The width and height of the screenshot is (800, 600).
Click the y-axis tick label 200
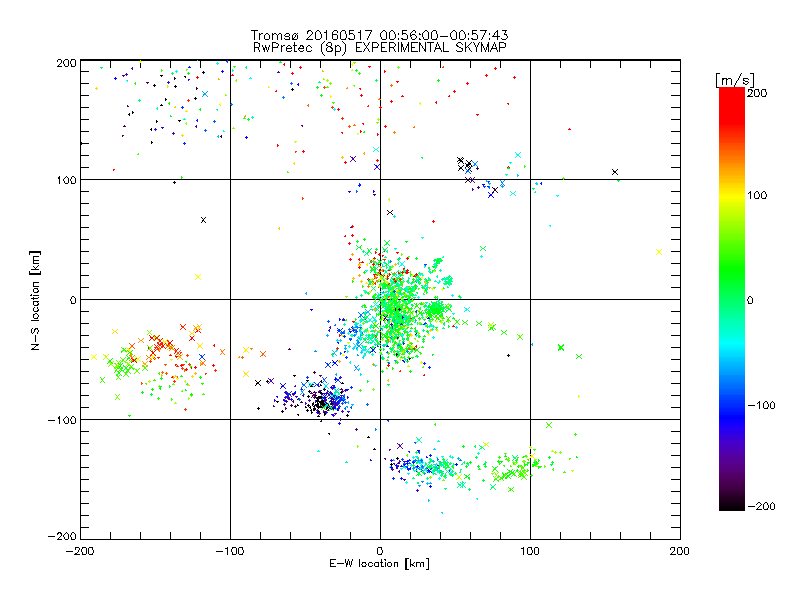click(x=66, y=63)
